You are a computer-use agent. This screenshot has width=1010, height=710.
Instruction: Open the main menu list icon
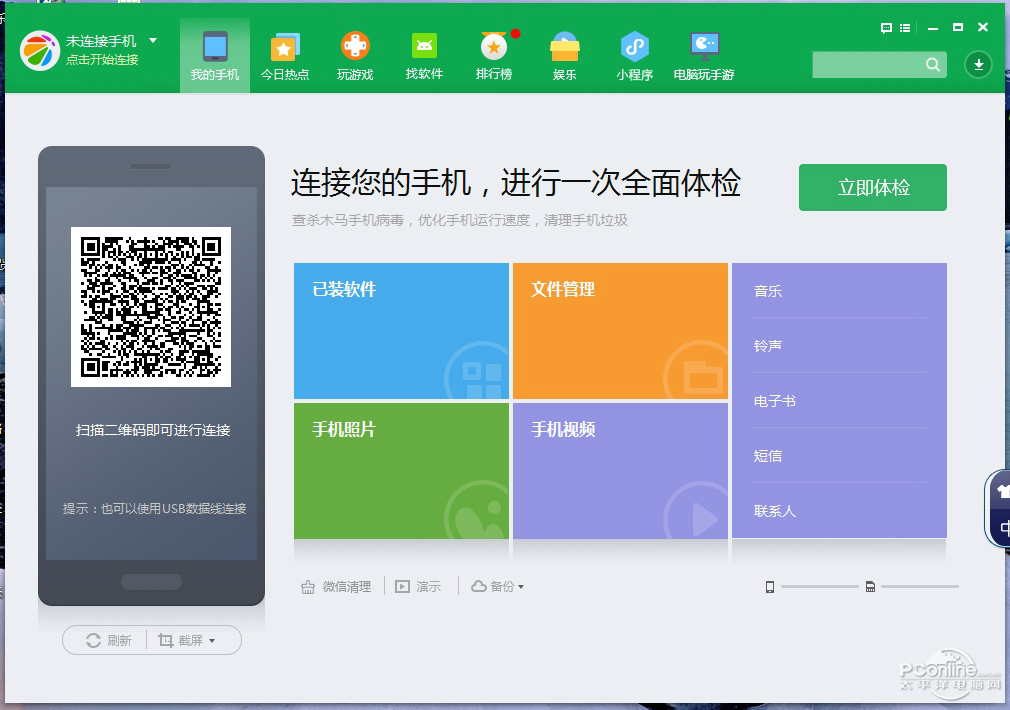click(x=905, y=28)
